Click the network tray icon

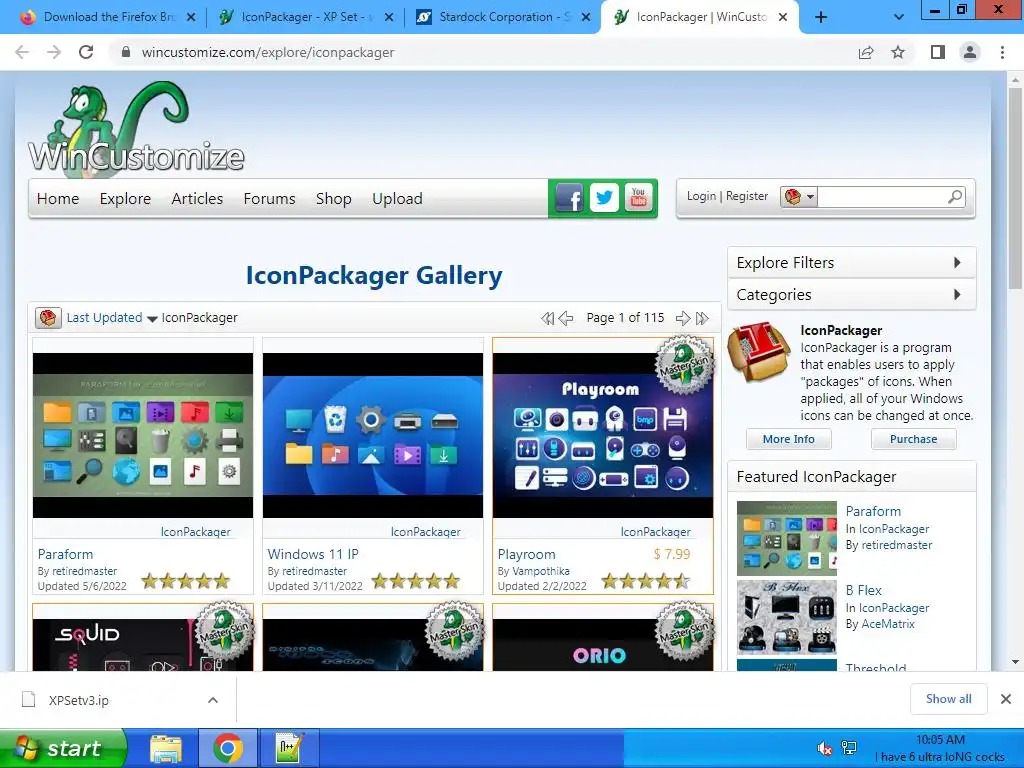(849, 748)
